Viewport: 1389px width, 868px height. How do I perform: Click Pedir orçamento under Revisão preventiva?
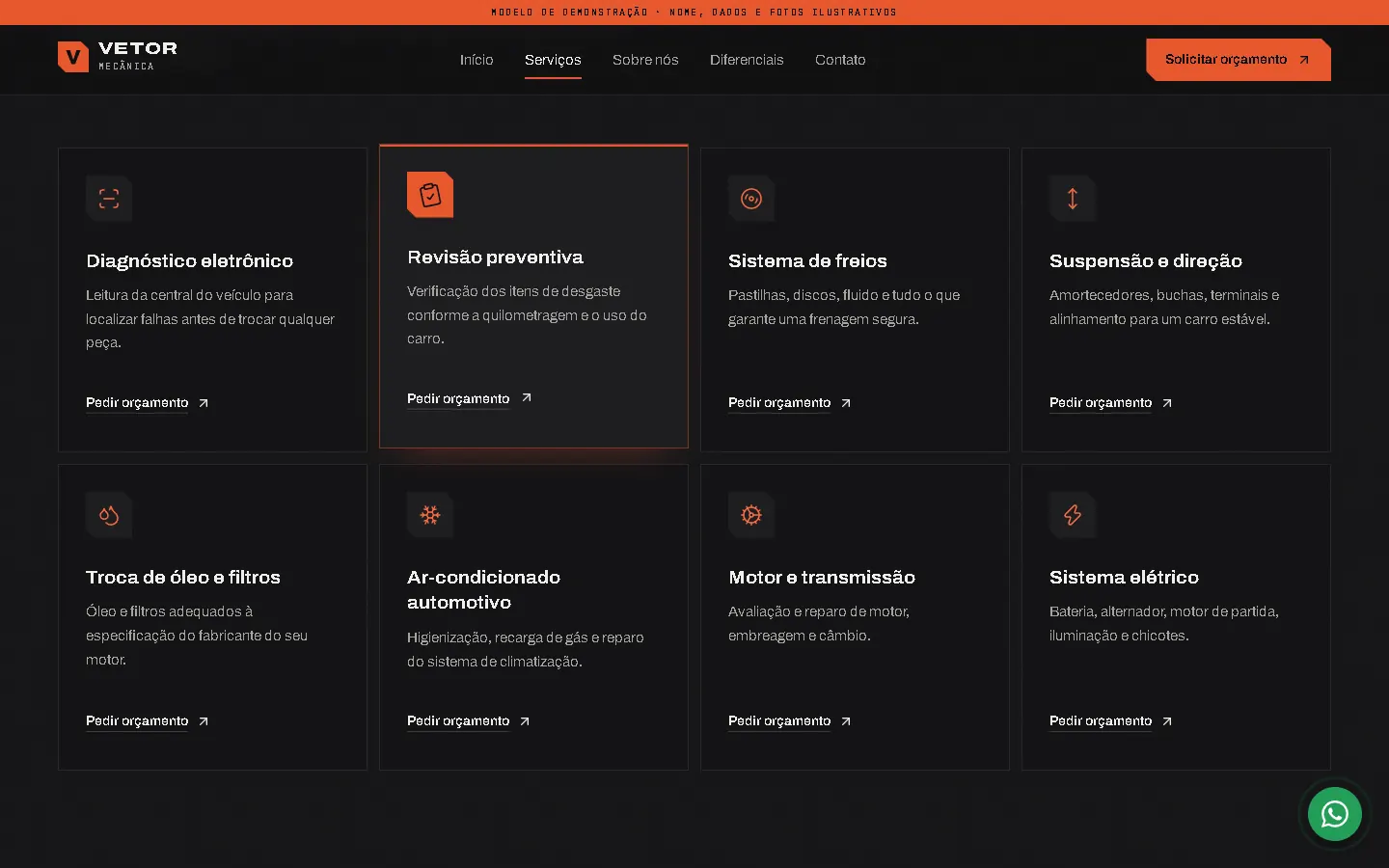click(469, 399)
